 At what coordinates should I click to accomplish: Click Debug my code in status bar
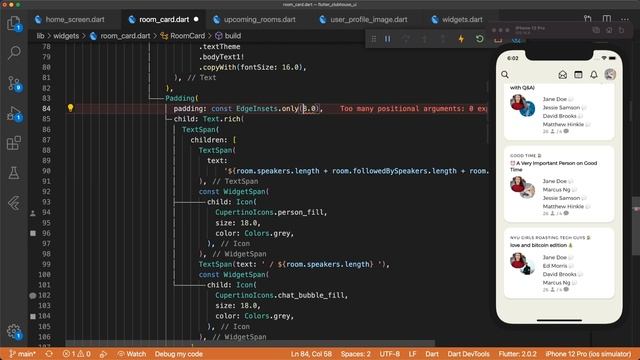coord(178,354)
